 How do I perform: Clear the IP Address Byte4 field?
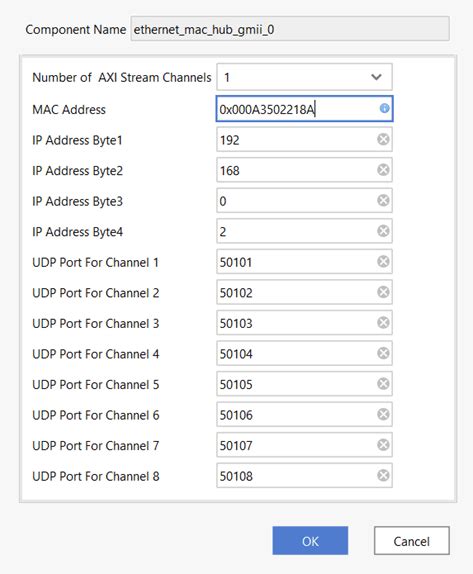coord(383,231)
